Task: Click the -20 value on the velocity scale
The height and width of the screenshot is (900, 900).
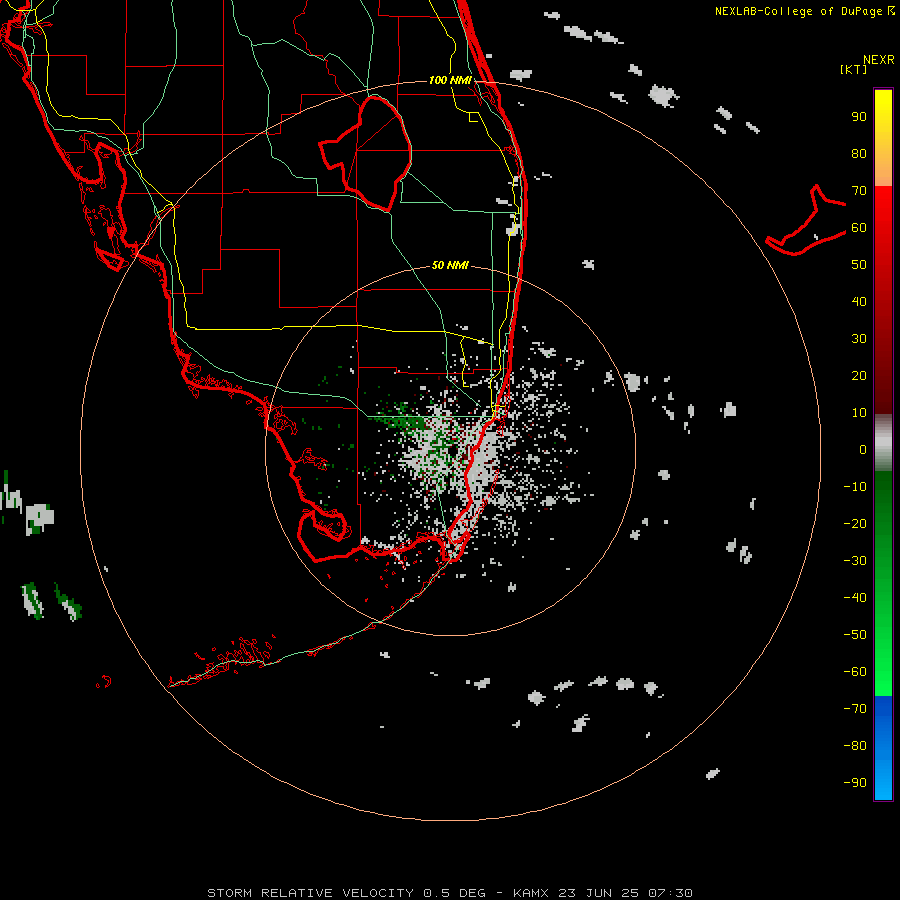Action: [855, 524]
